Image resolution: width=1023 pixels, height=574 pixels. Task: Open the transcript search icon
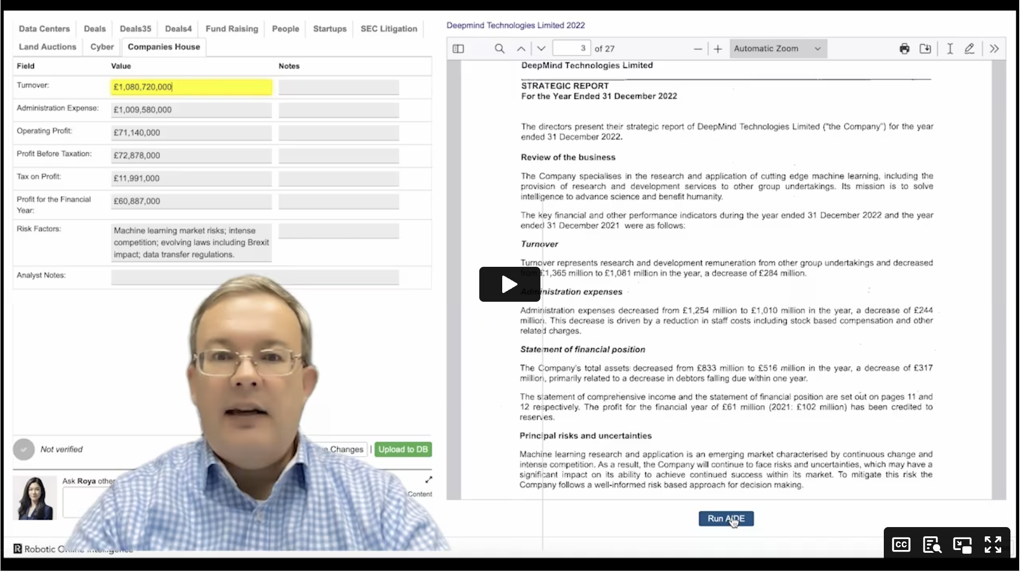[934, 546]
